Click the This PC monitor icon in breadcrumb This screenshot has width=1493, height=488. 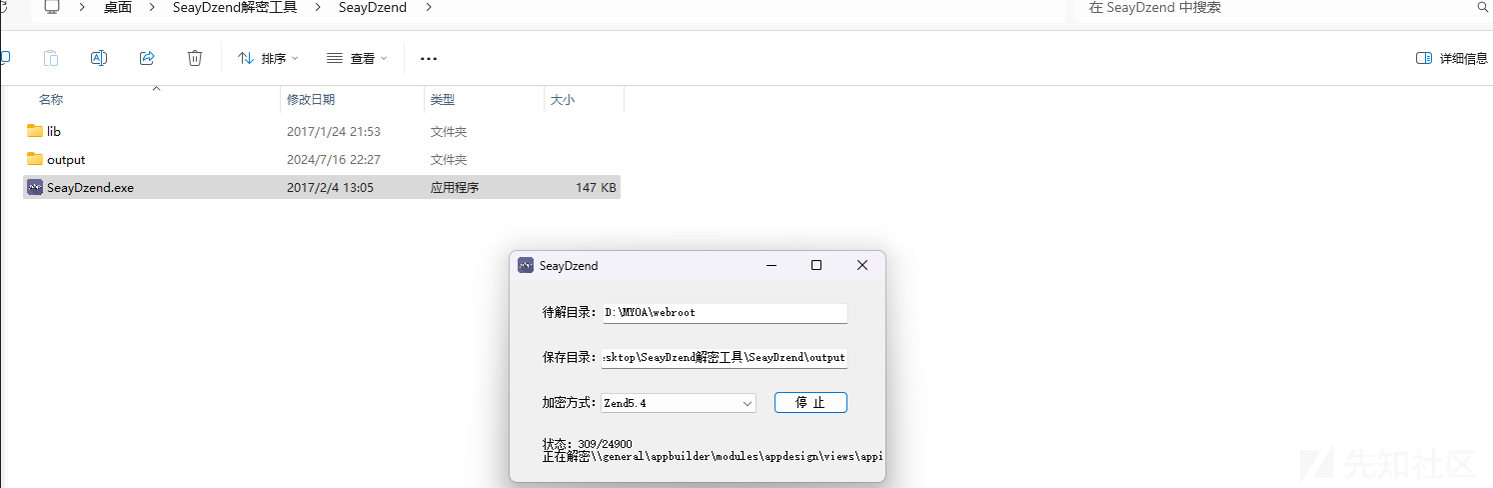click(x=52, y=7)
